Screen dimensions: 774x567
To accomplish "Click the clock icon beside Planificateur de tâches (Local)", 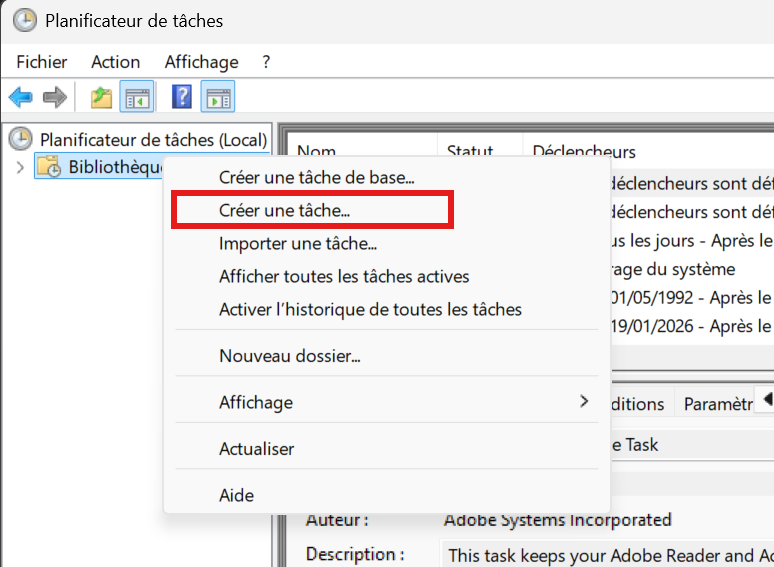I will pos(21,139).
